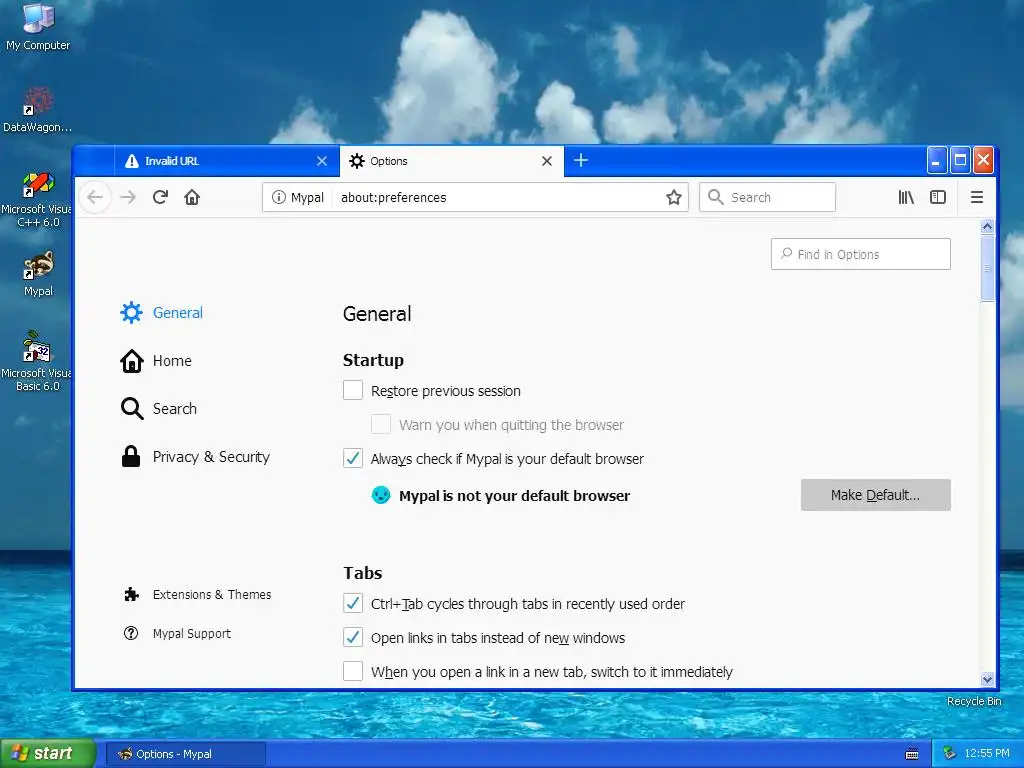Click the Start button
Screen dimensions: 1024x768
click(x=48, y=754)
